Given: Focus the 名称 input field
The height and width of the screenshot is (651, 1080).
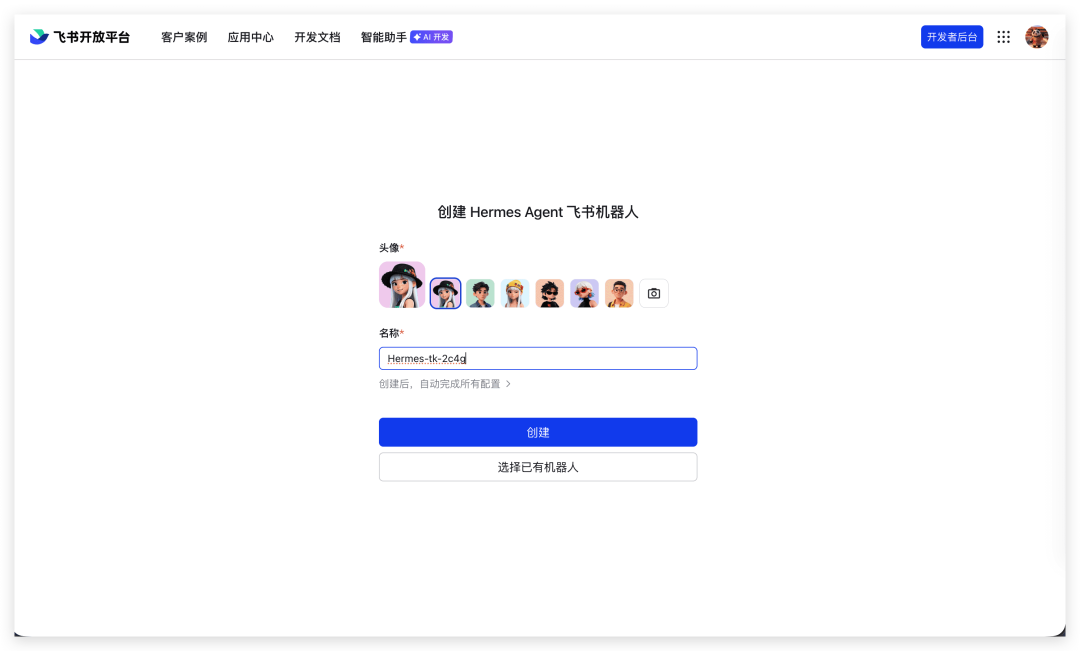Looking at the screenshot, I should pos(538,358).
